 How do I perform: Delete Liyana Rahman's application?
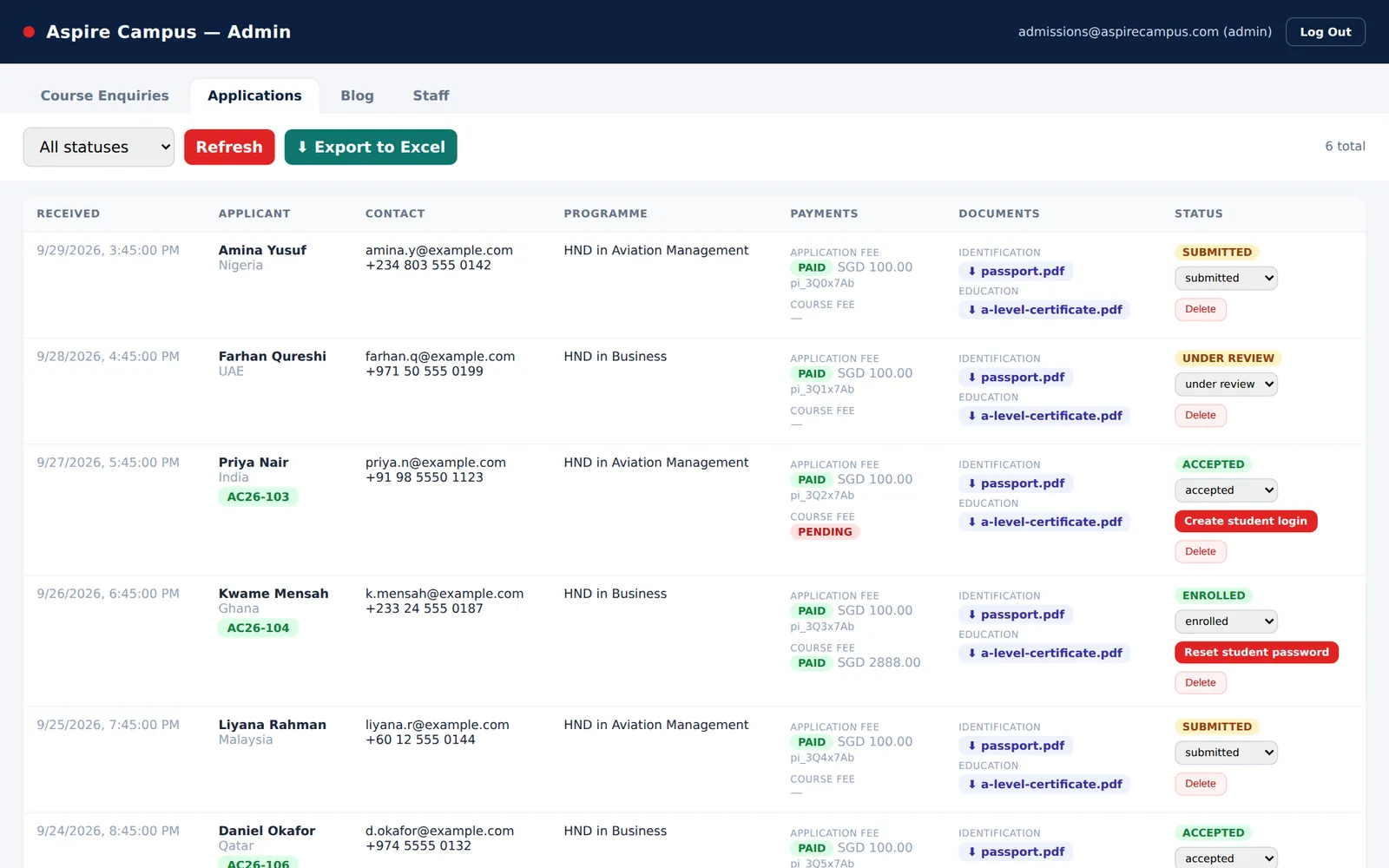point(1201,783)
